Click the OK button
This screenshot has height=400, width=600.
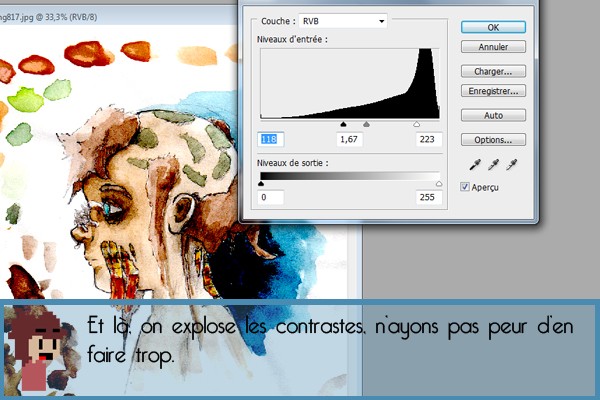point(493,27)
